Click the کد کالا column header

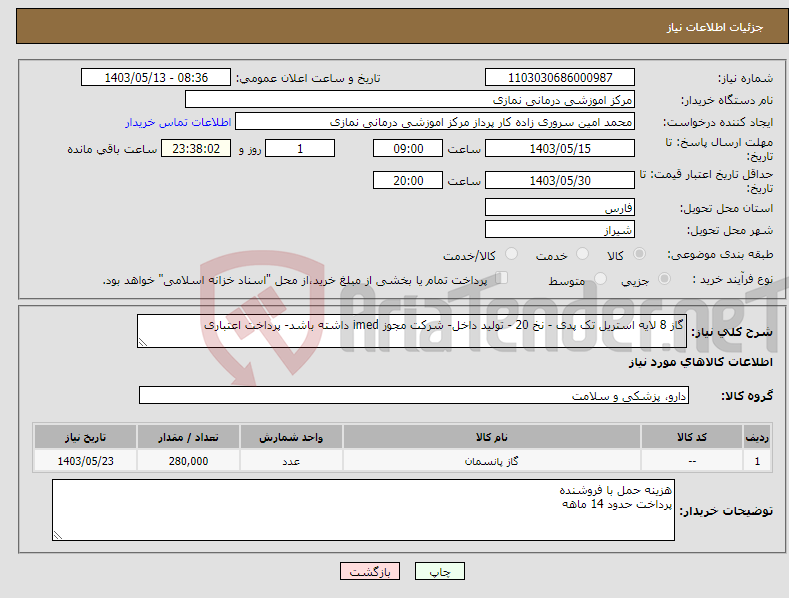692,437
